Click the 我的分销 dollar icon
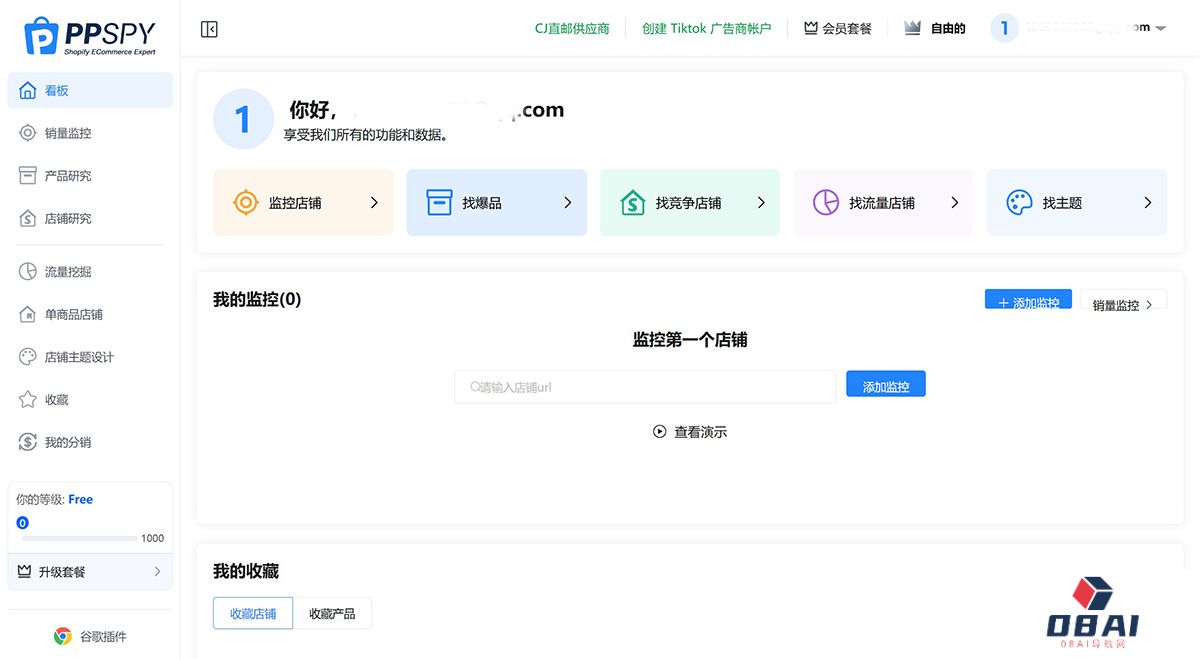The width and height of the screenshot is (1200, 659). click(27, 442)
